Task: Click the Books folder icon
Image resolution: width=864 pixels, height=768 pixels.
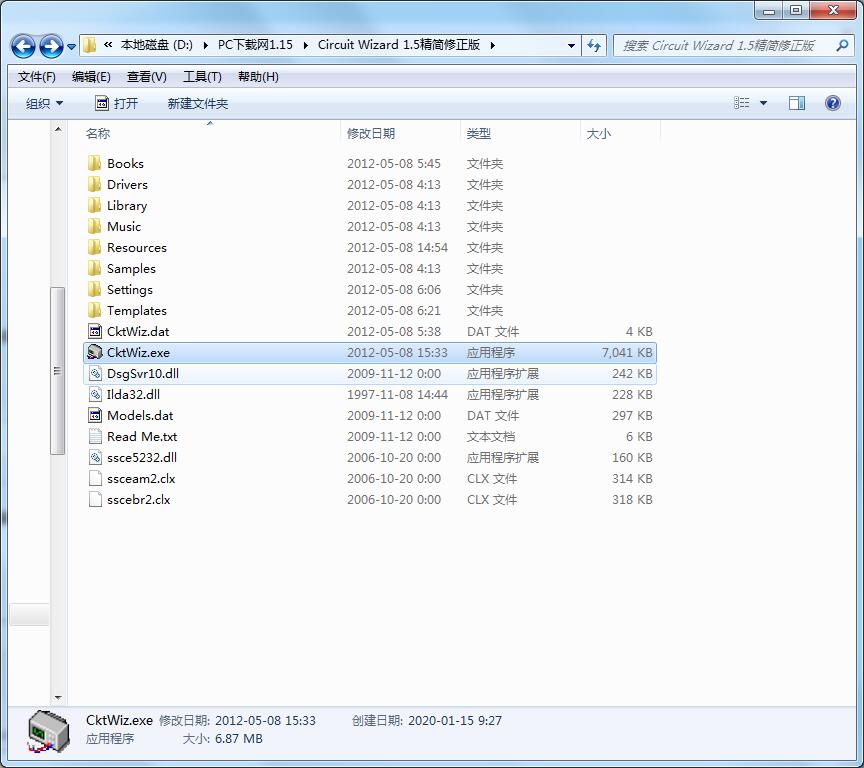Action: point(95,163)
